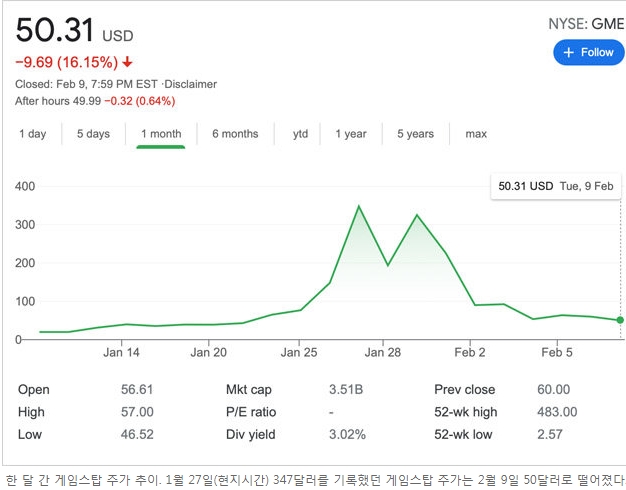Click the 200 y-axis label

click(25, 263)
